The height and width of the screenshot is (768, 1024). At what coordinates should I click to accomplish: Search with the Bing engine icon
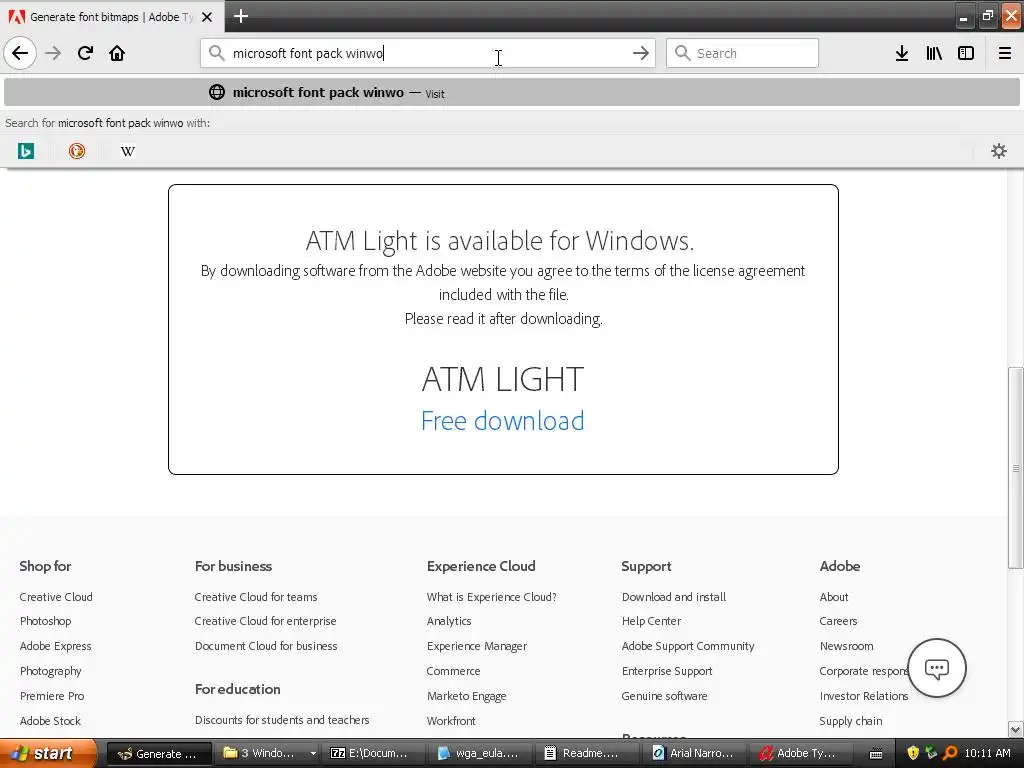25,151
